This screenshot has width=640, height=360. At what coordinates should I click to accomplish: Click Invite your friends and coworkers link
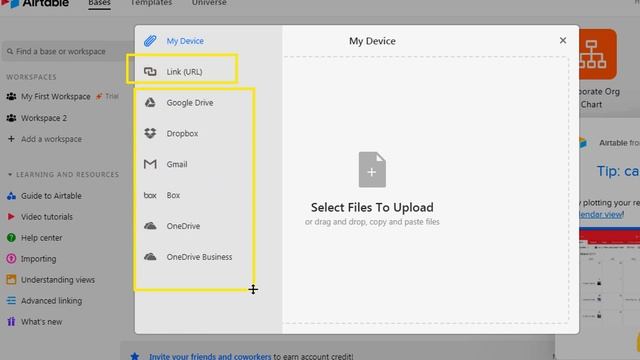point(210,356)
